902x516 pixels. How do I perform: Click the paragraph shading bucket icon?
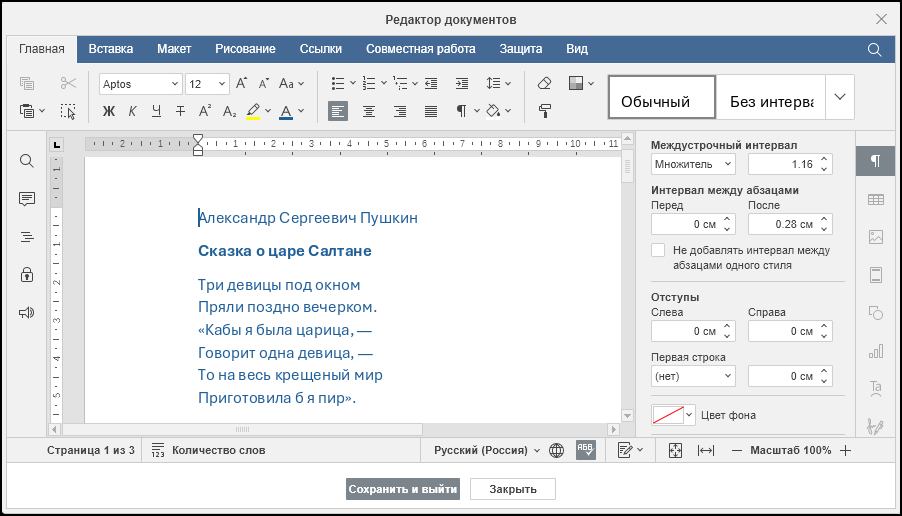493,111
